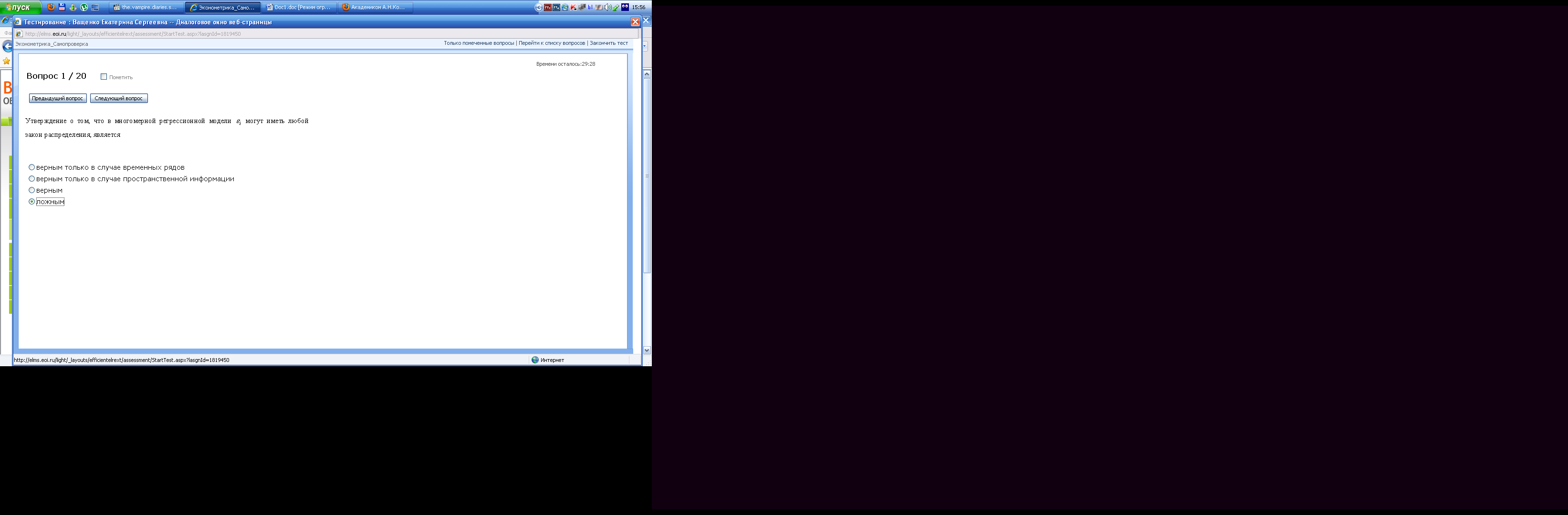Launch uTorrent from the quick launch bar

point(84,7)
